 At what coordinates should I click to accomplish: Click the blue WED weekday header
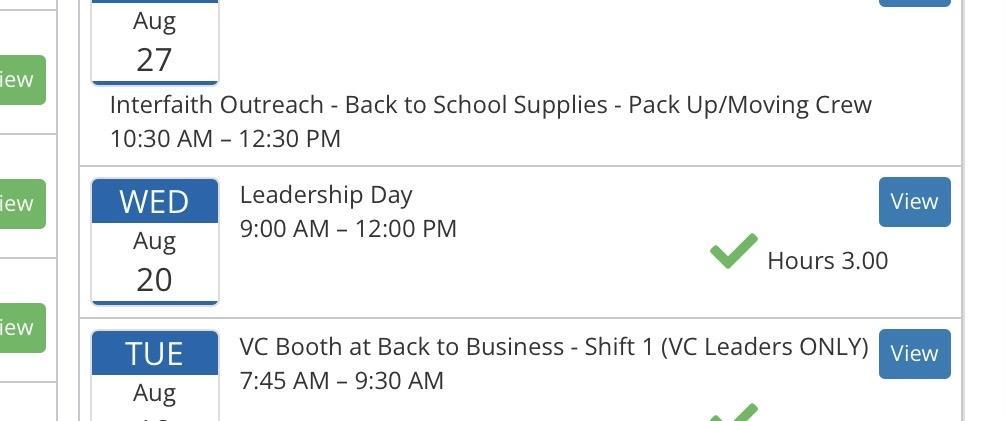(155, 201)
